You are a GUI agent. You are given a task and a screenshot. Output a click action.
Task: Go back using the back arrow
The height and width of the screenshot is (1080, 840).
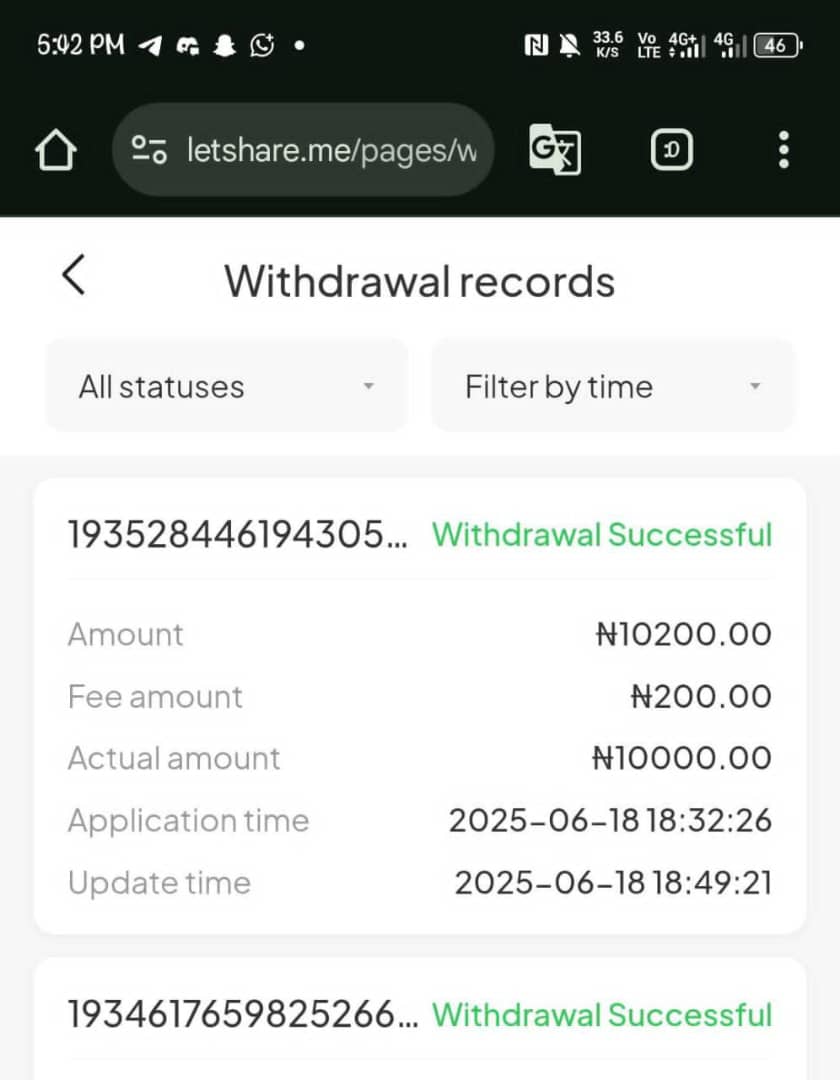74,275
